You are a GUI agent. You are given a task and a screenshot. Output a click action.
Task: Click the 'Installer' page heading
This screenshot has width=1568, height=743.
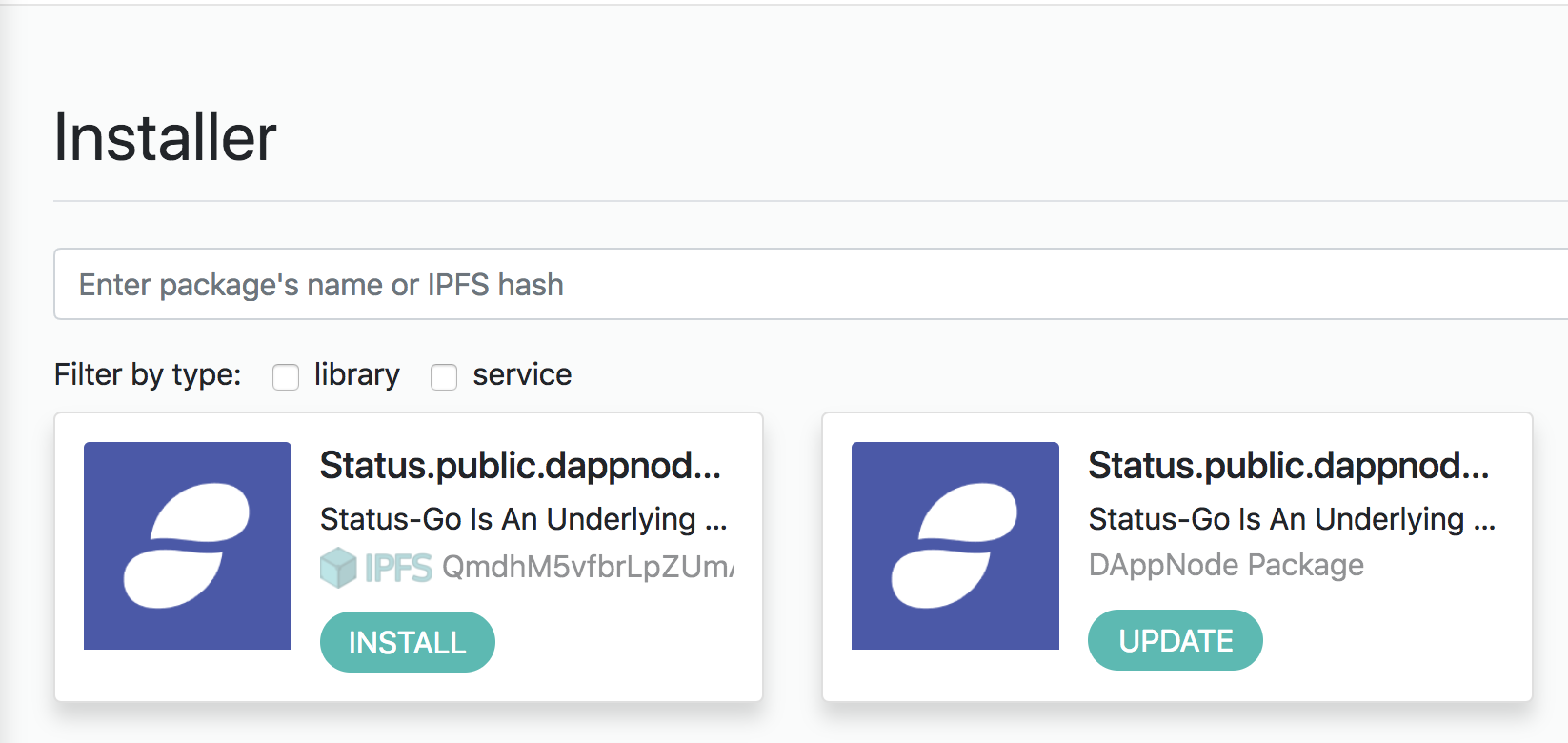(x=165, y=137)
